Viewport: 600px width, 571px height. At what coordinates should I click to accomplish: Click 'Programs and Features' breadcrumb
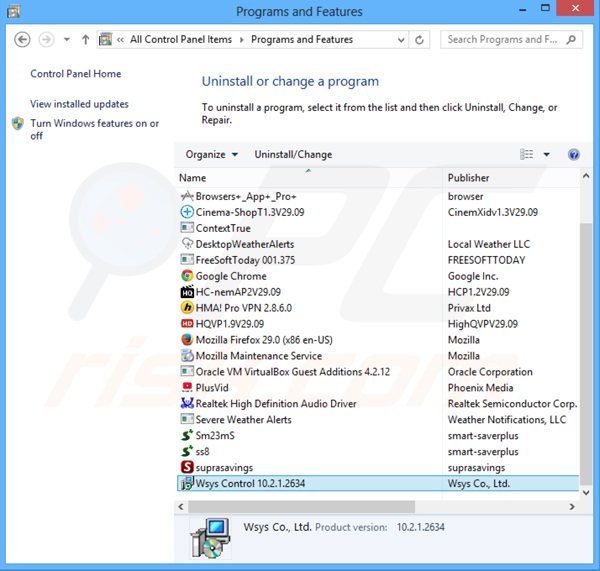302,39
